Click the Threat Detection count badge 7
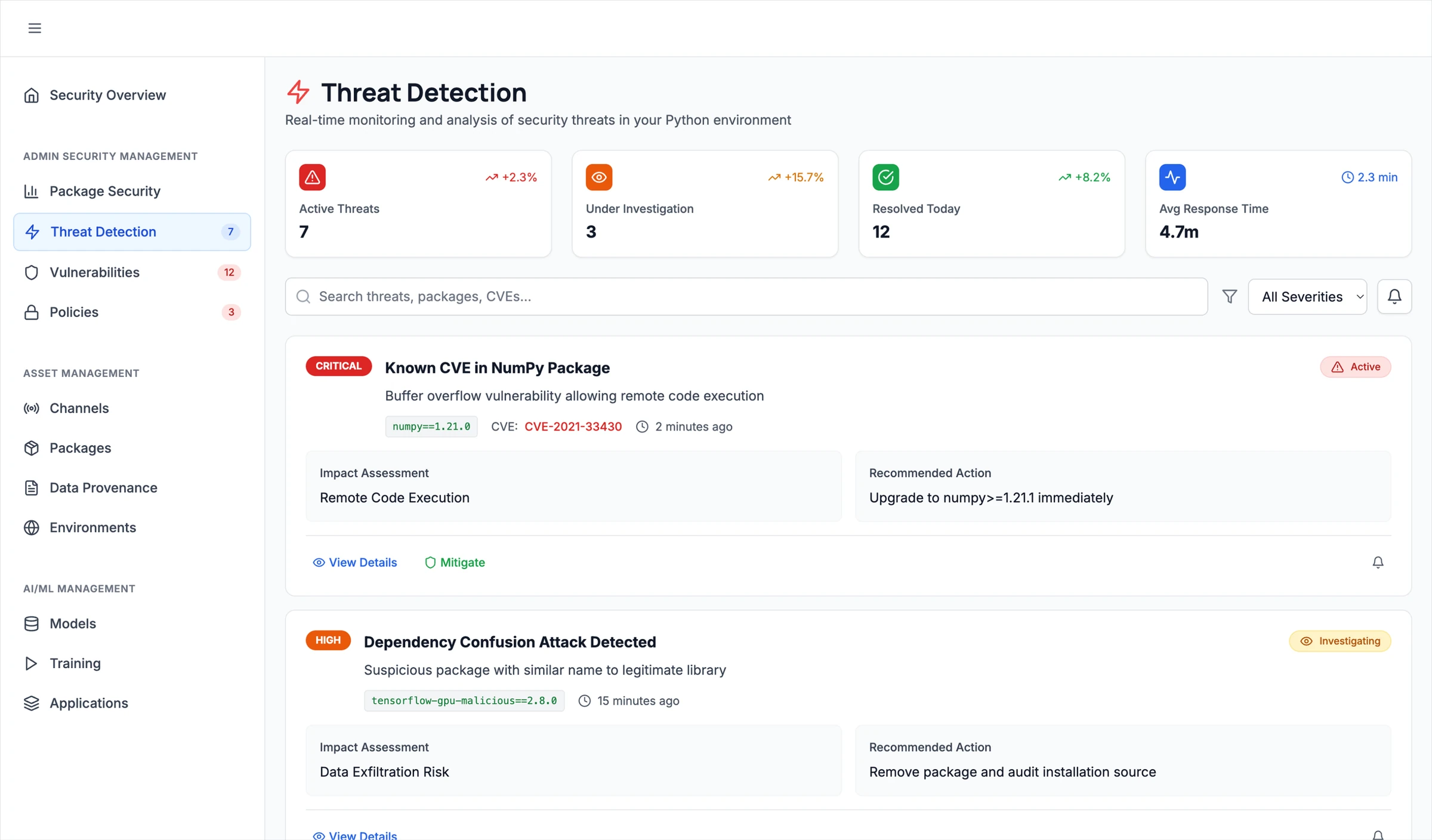 click(x=230, y=232)
